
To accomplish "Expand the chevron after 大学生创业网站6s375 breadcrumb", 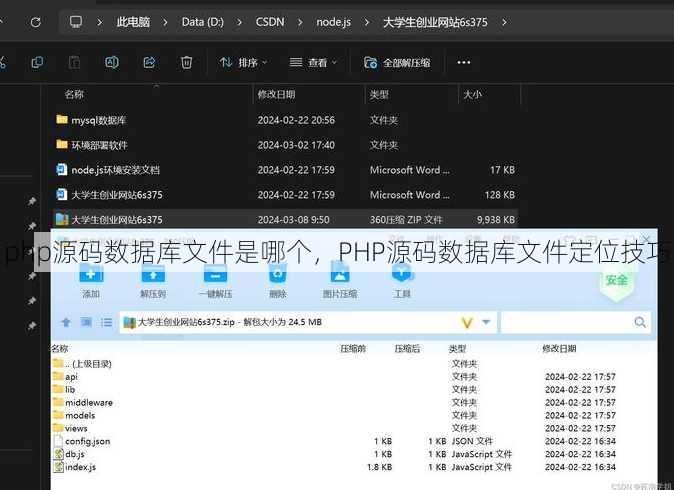I will click(x=504, y=22).
